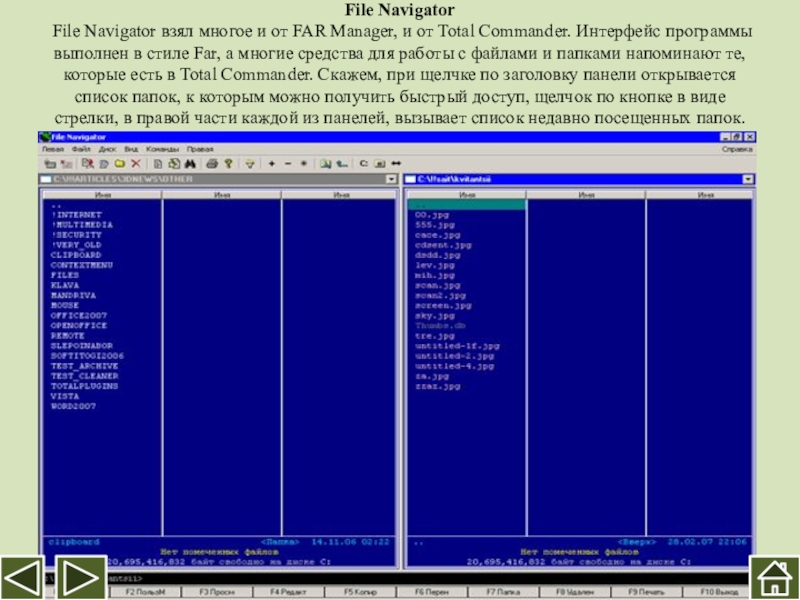
Task: Select file Thumbs.db in right panel
Action: pyautogui.click(x=440, y=326)
